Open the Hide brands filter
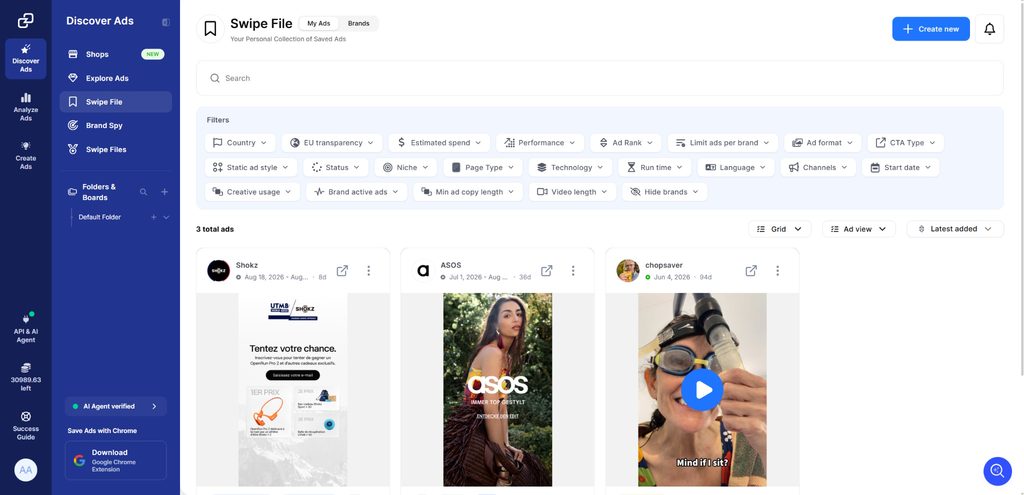 [x=664, y=192]
